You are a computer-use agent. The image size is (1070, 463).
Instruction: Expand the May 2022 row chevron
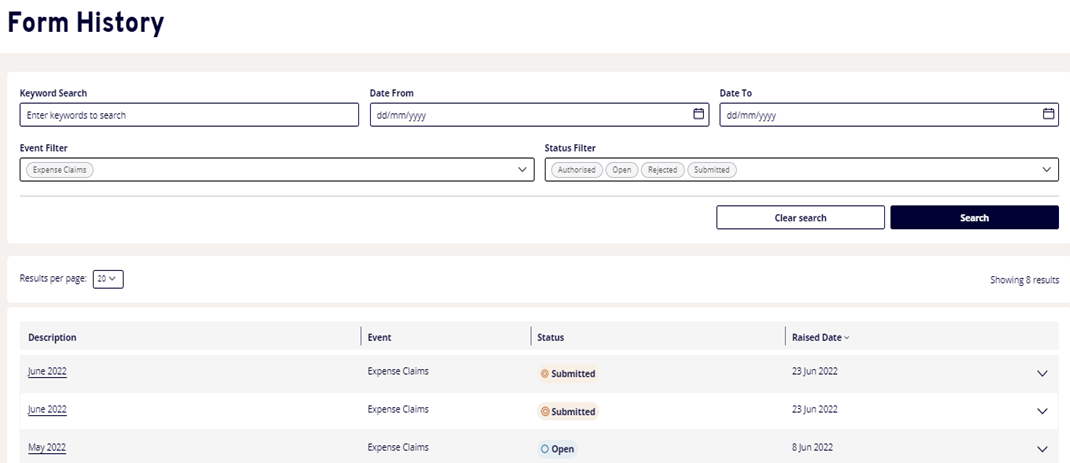click(x=1042, y=449)
